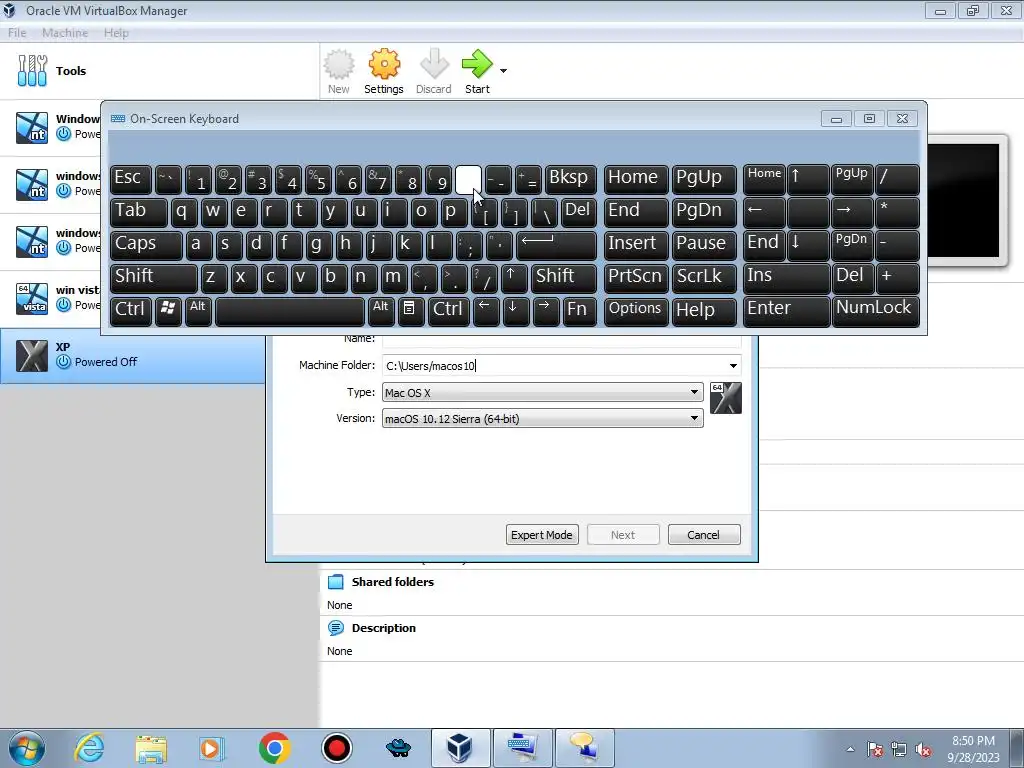1024x768 pixels.
Task: Tap the Insert key
Action: click(635, 245)
